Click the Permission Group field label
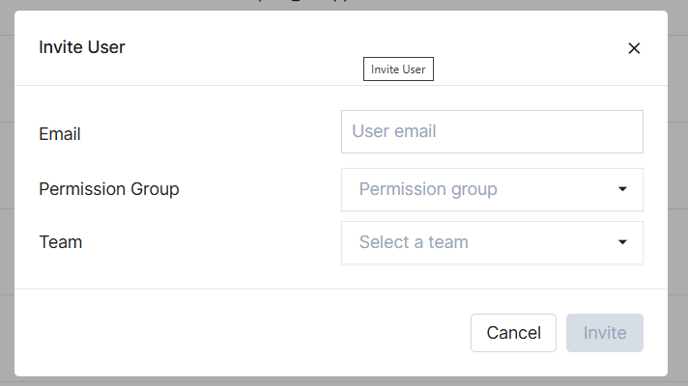The height and width of the screenshot is (386, 688). [x=109, y=189]
